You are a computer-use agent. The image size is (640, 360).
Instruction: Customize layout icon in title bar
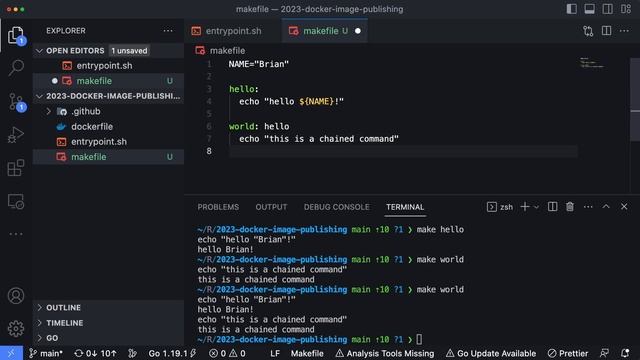pos(626,9)
